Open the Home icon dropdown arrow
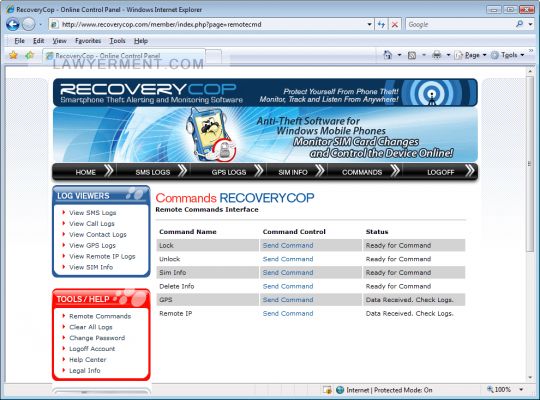Screen dimensions: 540x400 399,55
